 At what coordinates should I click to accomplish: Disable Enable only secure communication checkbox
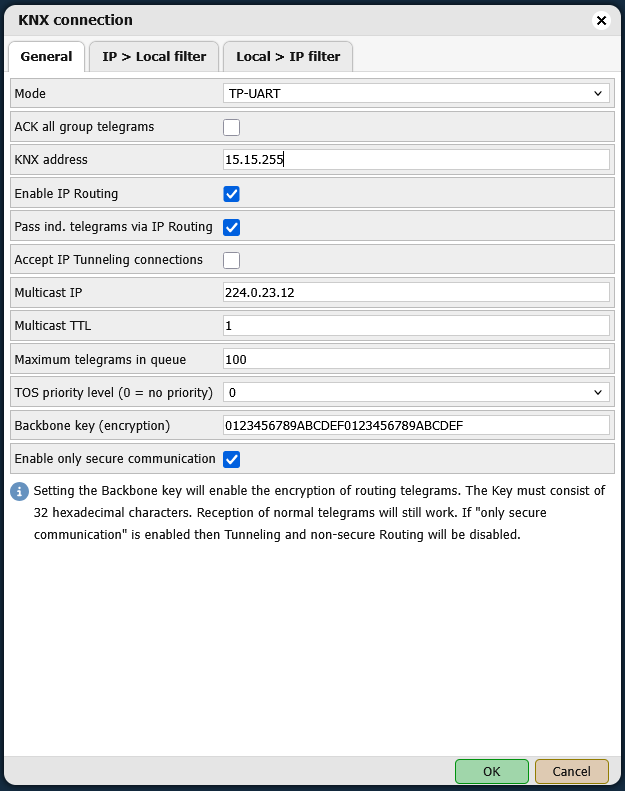tap(231, 459)
